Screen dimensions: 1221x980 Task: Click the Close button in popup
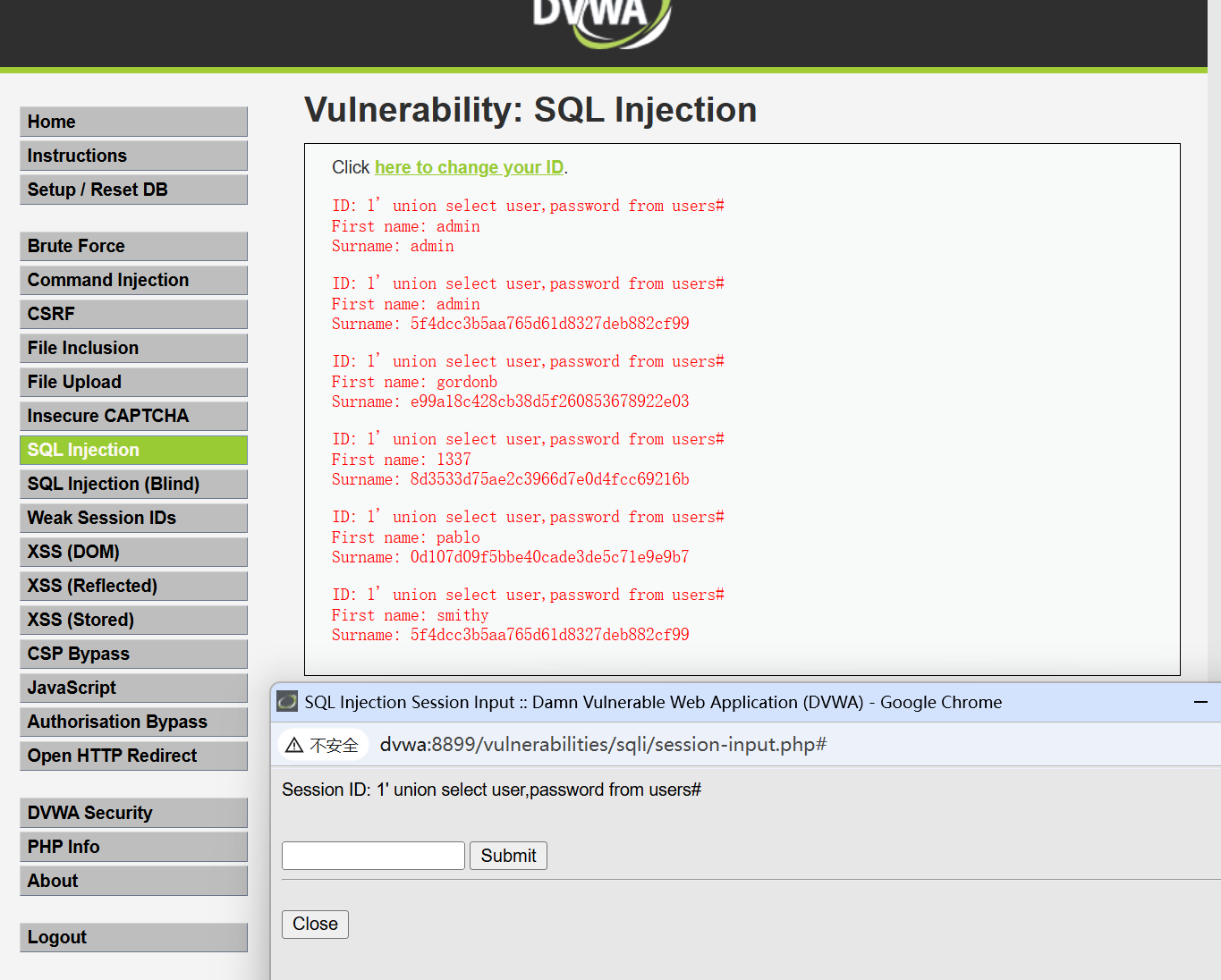pos(315,924)
